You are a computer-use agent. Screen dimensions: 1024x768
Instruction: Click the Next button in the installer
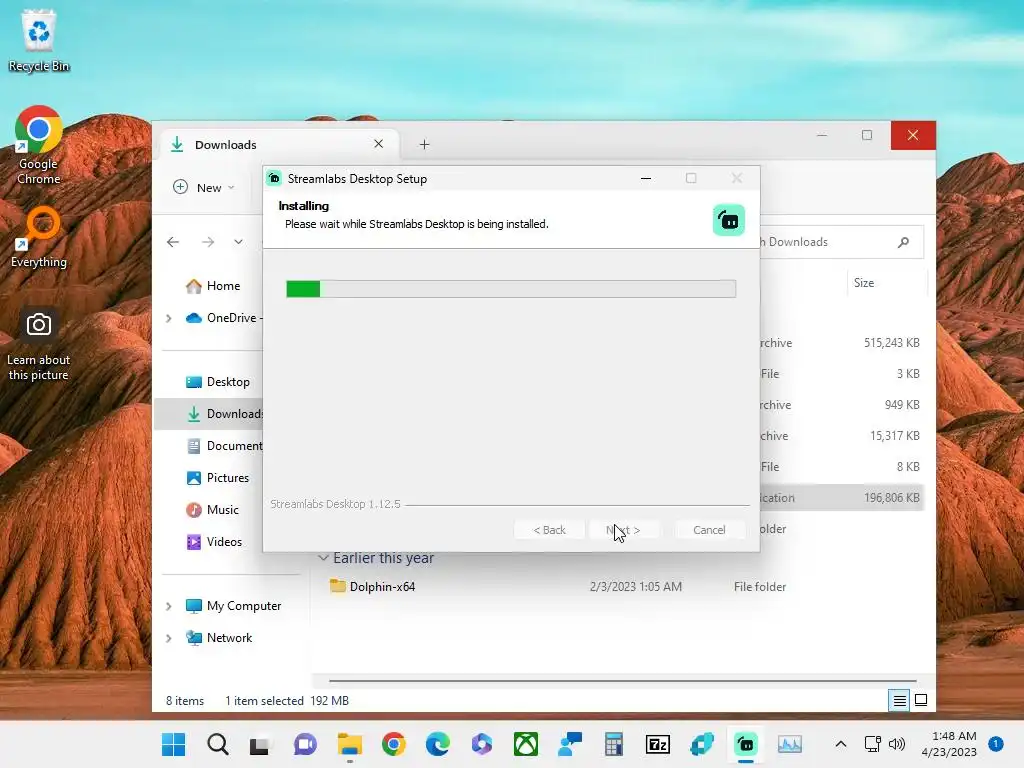click(624, 530)
